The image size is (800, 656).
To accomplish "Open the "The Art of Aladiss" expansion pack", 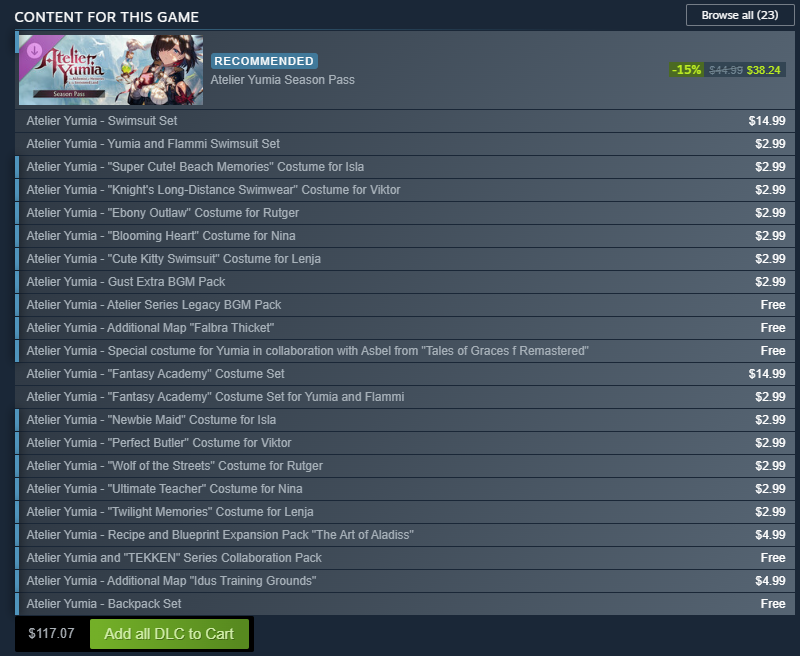I will click(405, 535).
